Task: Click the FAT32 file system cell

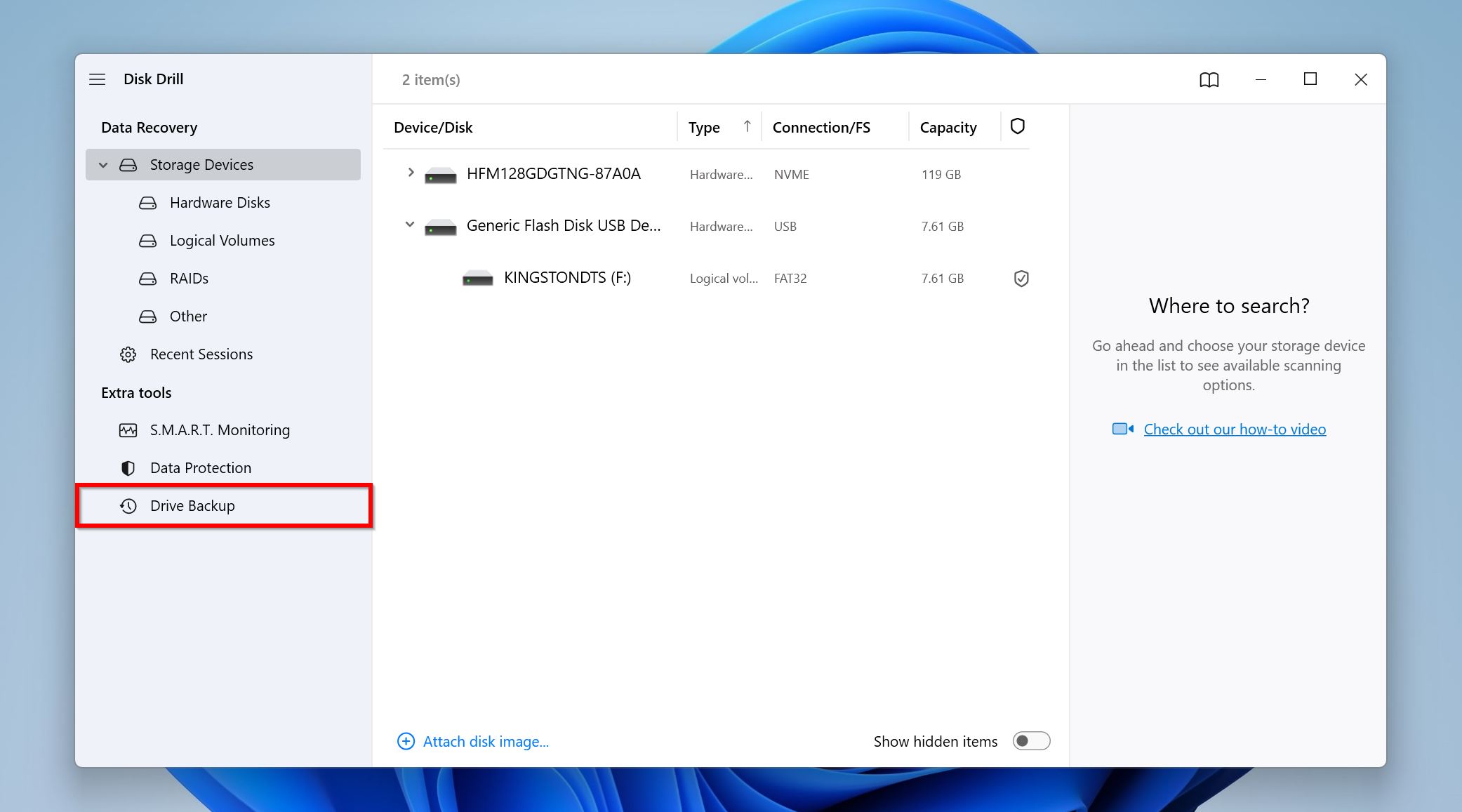Action: click(790, 279)
